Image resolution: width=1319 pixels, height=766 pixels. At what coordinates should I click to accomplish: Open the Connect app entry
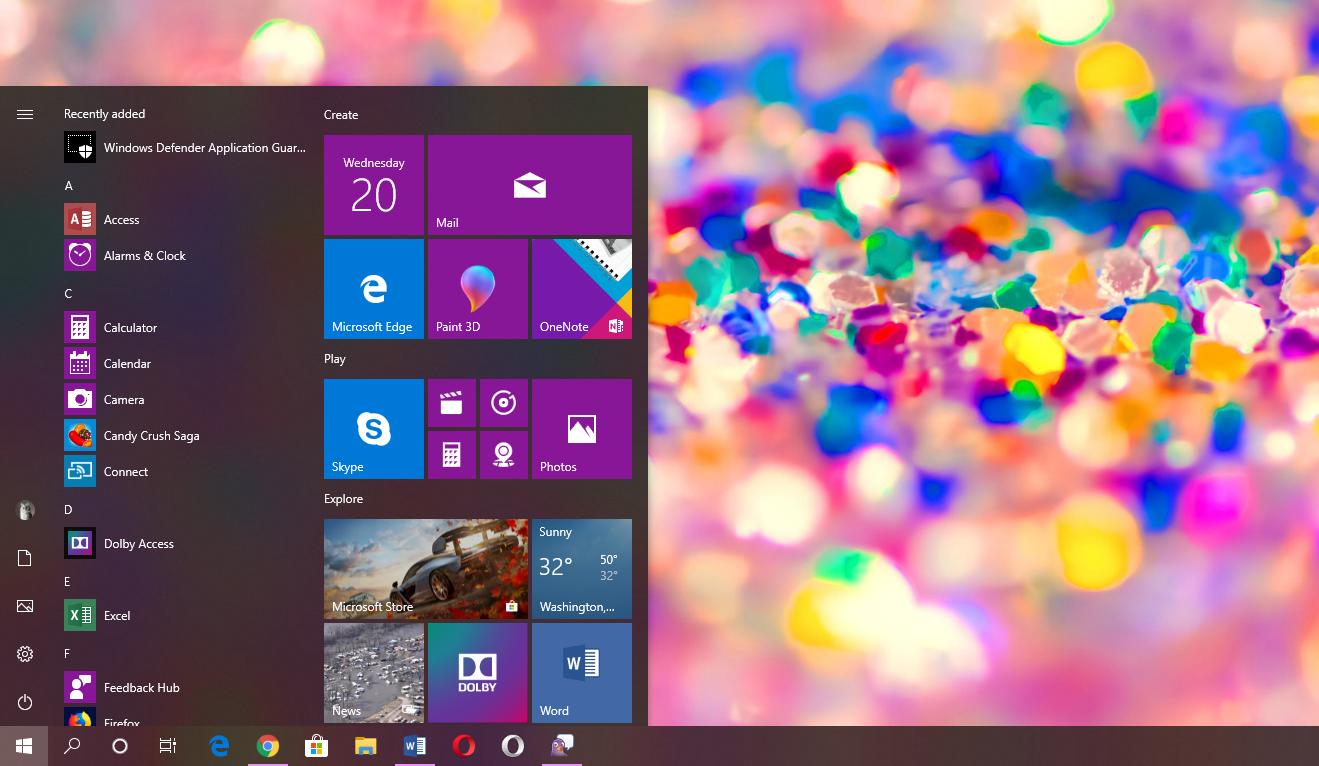185,472
